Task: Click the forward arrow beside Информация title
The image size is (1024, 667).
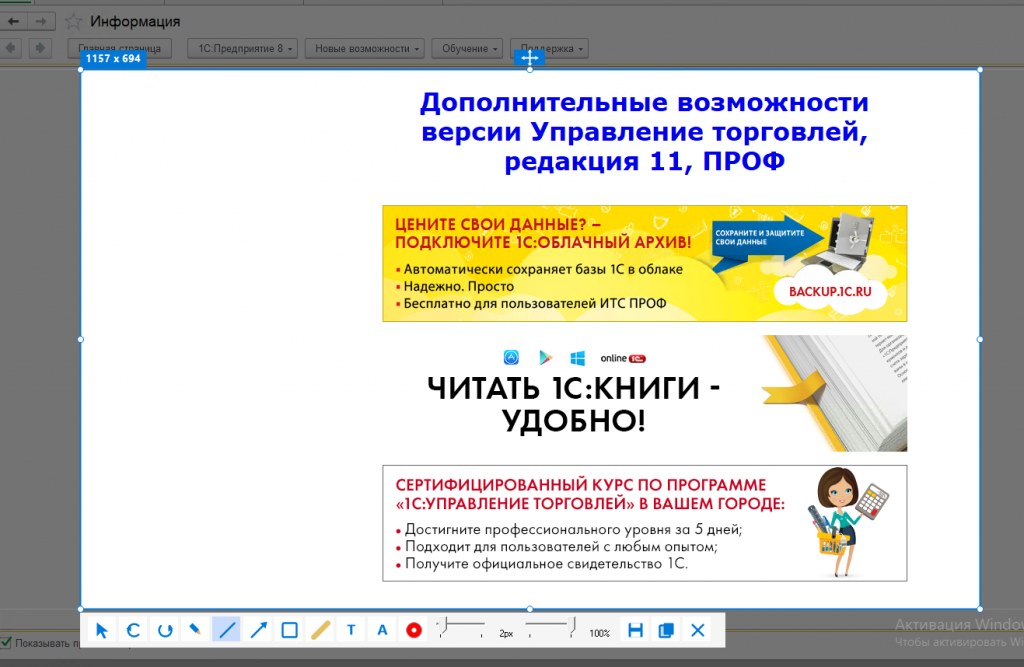Action: point(40,22)
